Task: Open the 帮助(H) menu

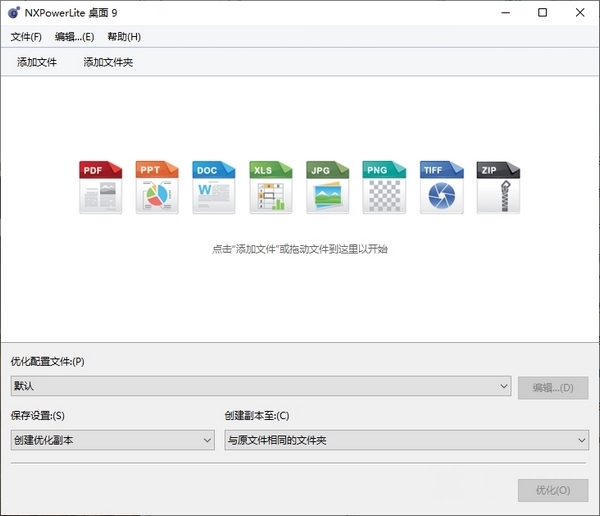Action: pyautogui.click(x=124, y=37)
